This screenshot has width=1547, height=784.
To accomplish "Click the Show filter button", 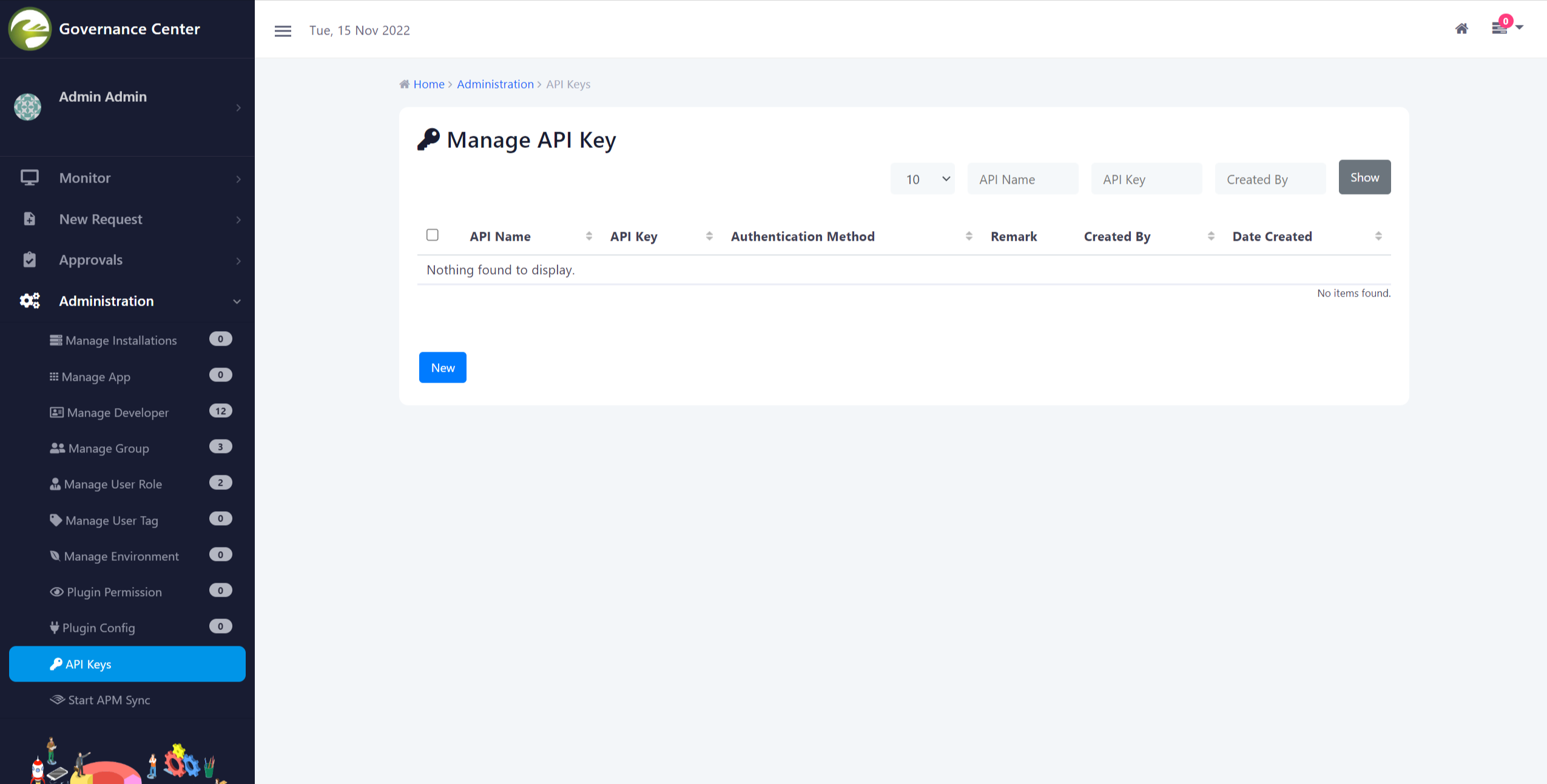I will tap(1364, 178).
